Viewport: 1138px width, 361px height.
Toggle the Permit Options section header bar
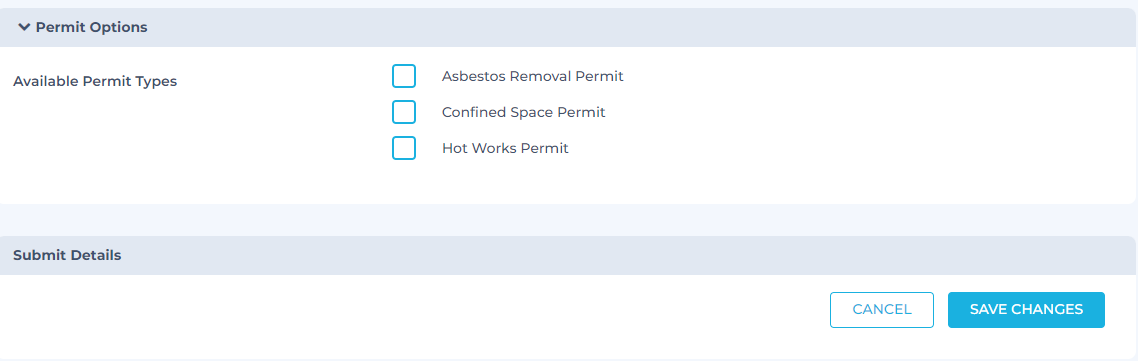tap(569, 28)
